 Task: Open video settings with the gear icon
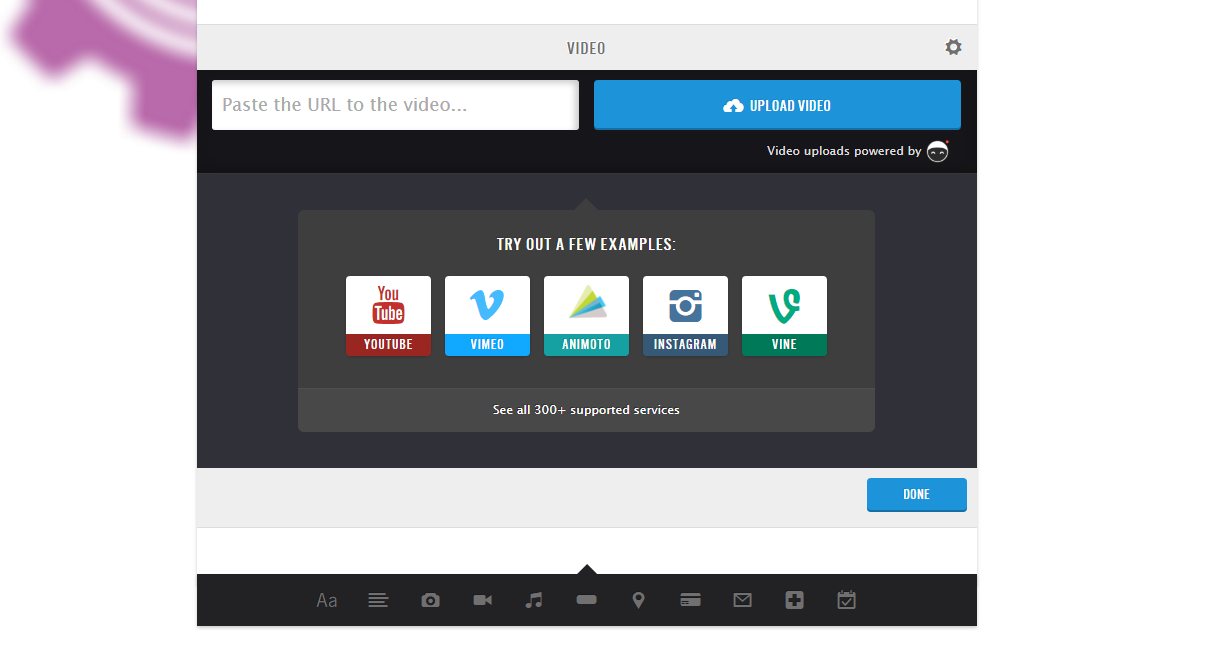click(953, 47)
